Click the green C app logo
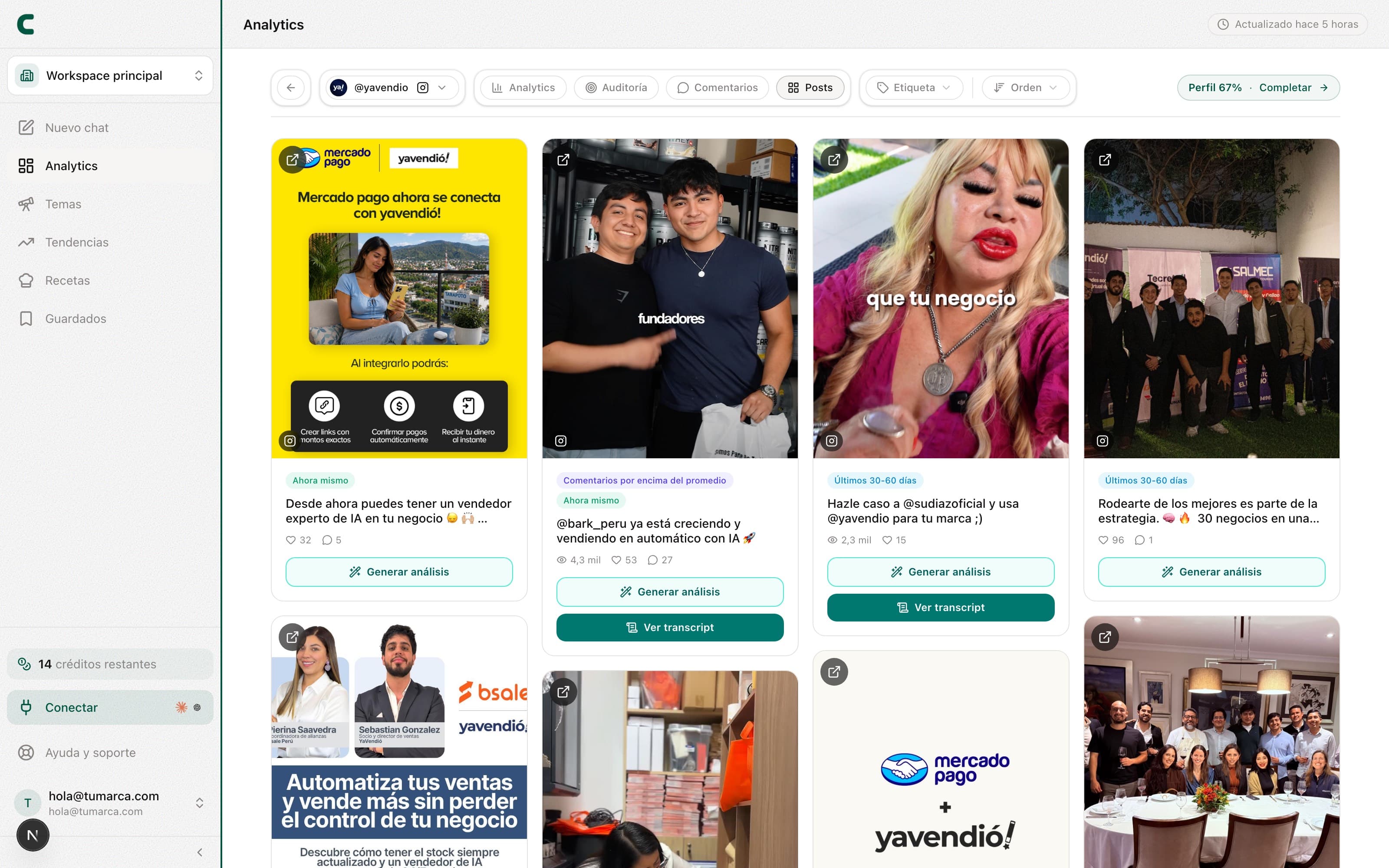Image resolution: width=1389 pixels, height=868 pixels. [x=26, y=24]
